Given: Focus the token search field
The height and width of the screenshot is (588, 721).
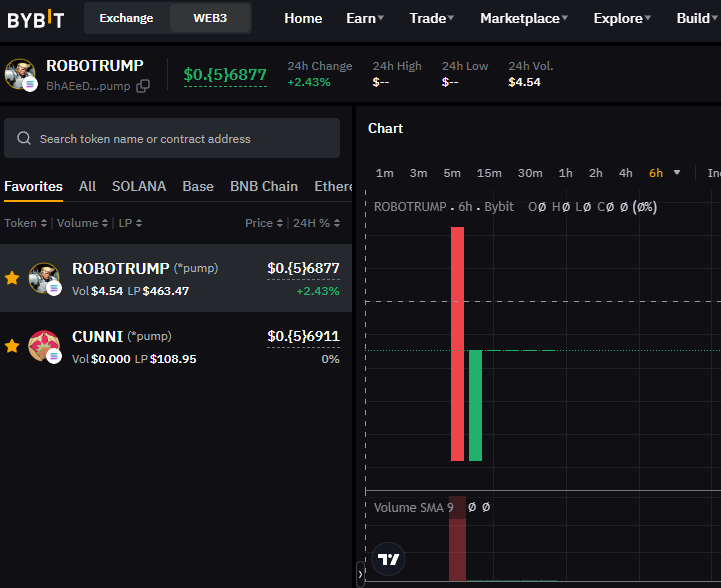Looking at the screenshot, I should 172,138.
